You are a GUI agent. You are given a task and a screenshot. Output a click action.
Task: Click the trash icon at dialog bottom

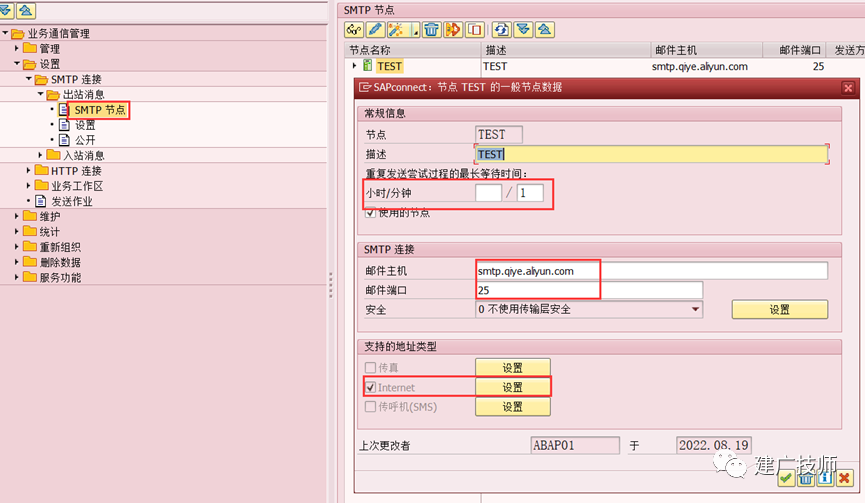point(805,478)
